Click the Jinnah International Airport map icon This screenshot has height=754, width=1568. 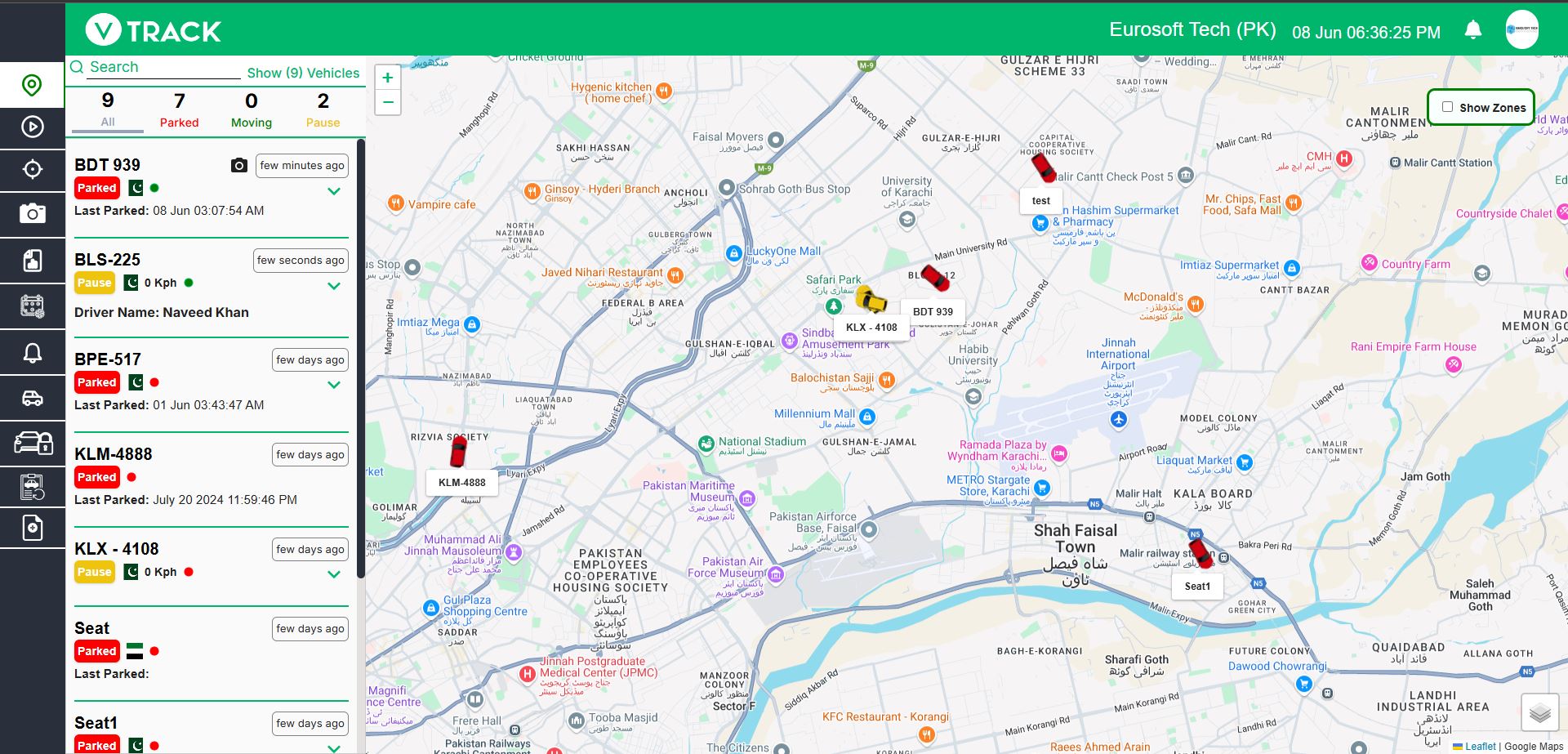coord(1118,419)
